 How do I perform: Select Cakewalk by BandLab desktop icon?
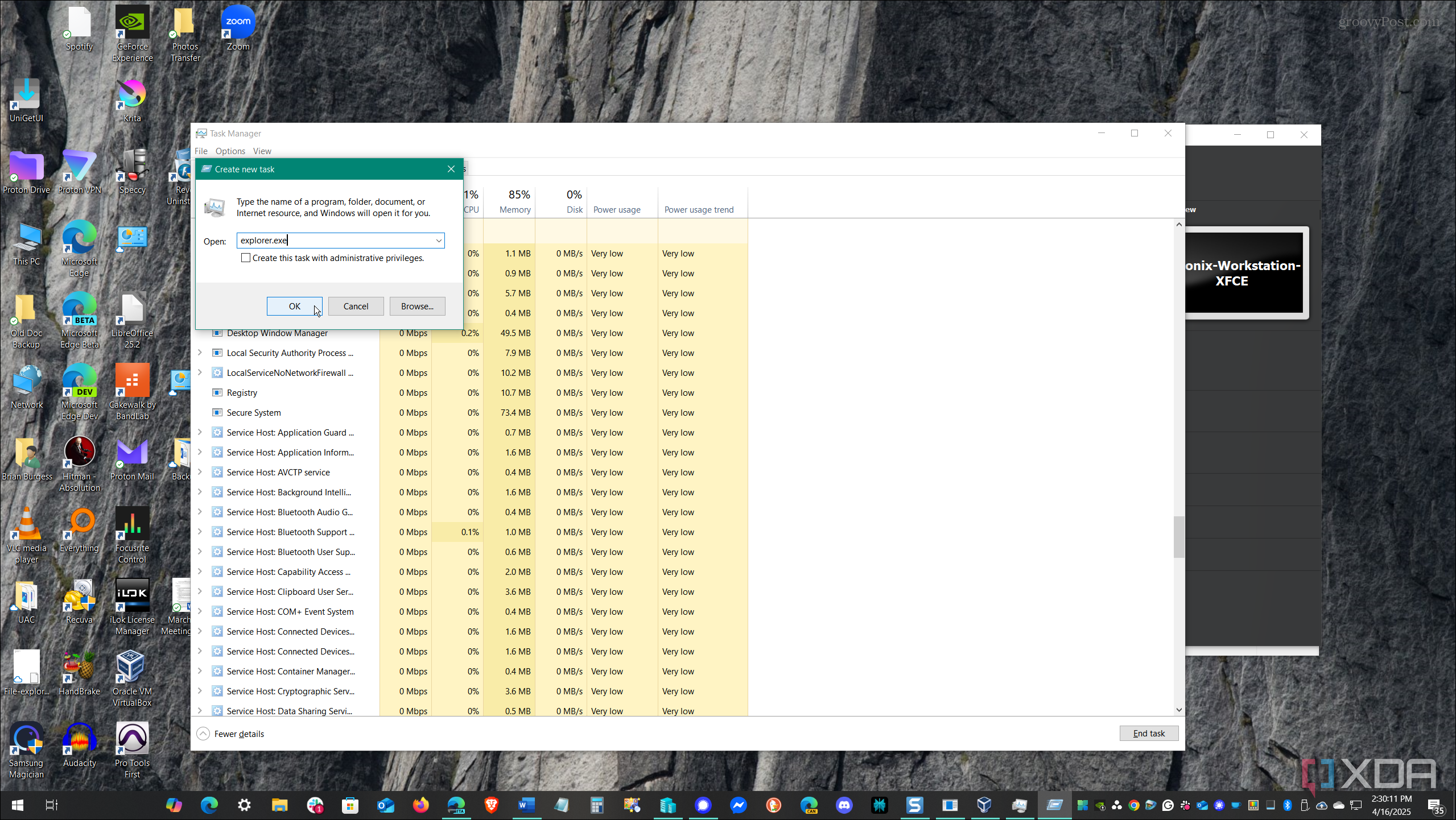pos(132,392)
